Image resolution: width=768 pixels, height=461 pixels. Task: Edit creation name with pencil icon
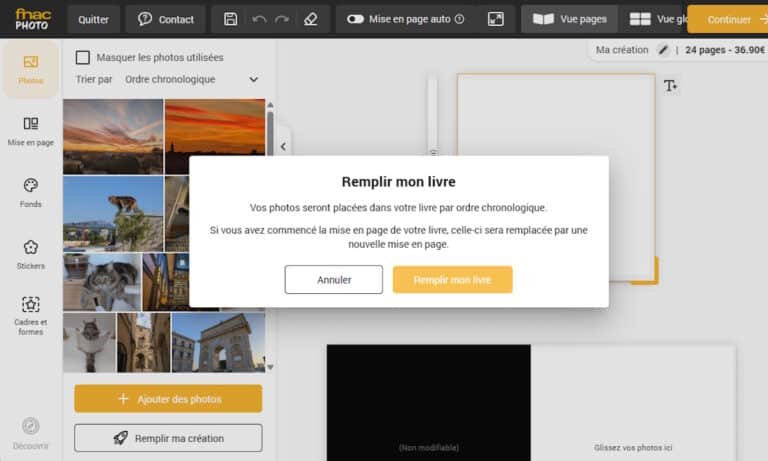pos(663,50)
